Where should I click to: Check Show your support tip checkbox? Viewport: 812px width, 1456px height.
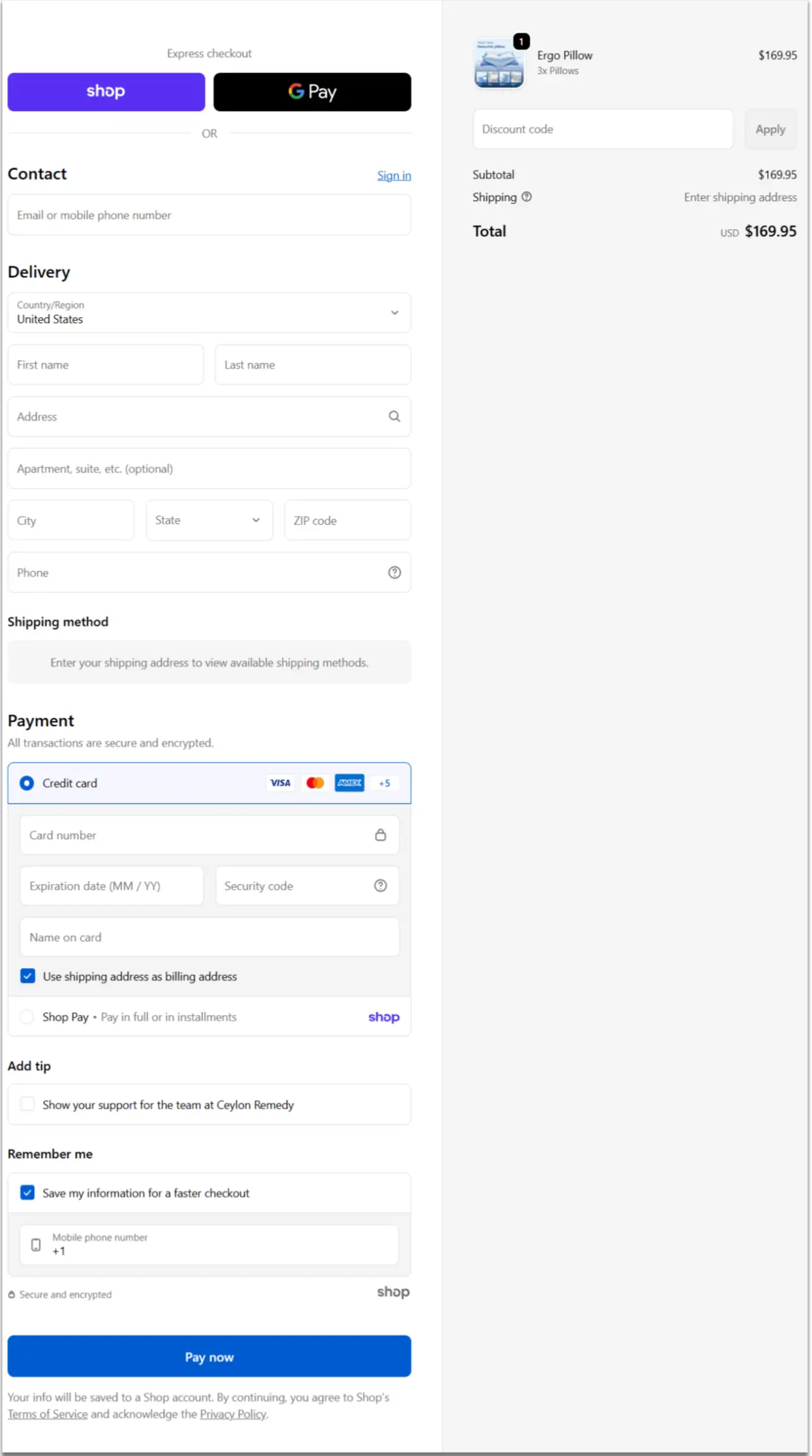point(27,1104)
